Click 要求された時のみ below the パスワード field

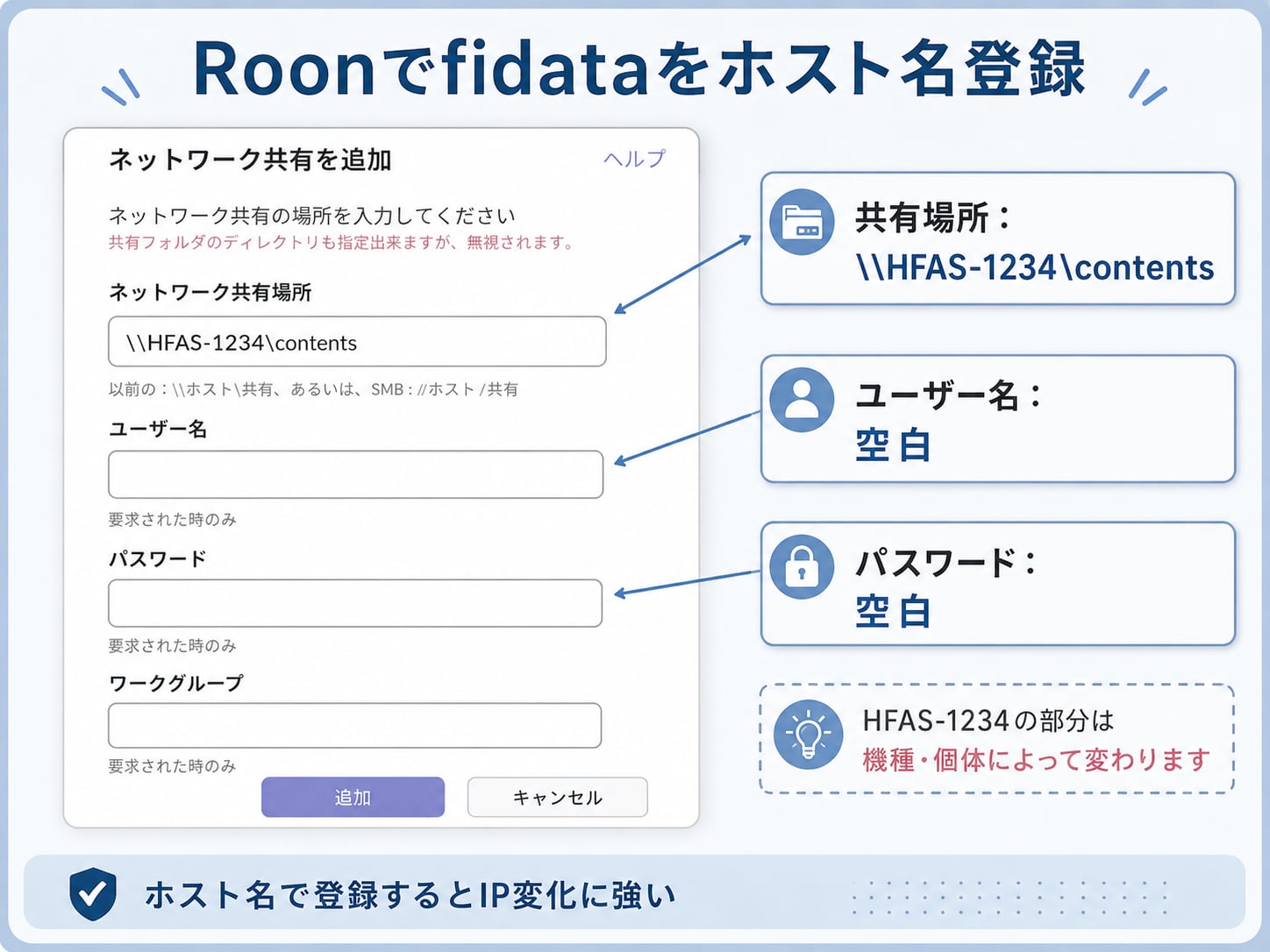point(173,646)
